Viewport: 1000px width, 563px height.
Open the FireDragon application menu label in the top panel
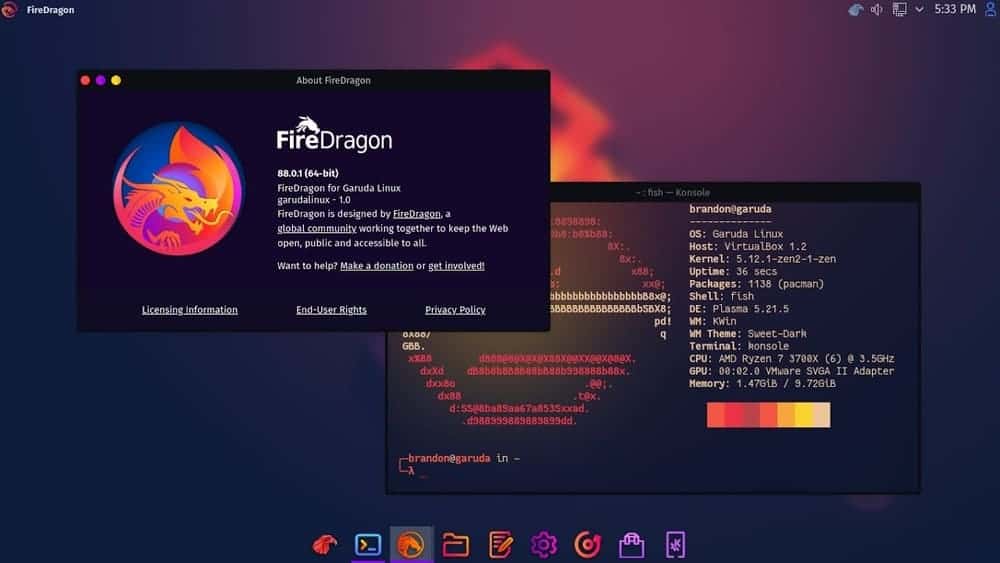(50, 10)
